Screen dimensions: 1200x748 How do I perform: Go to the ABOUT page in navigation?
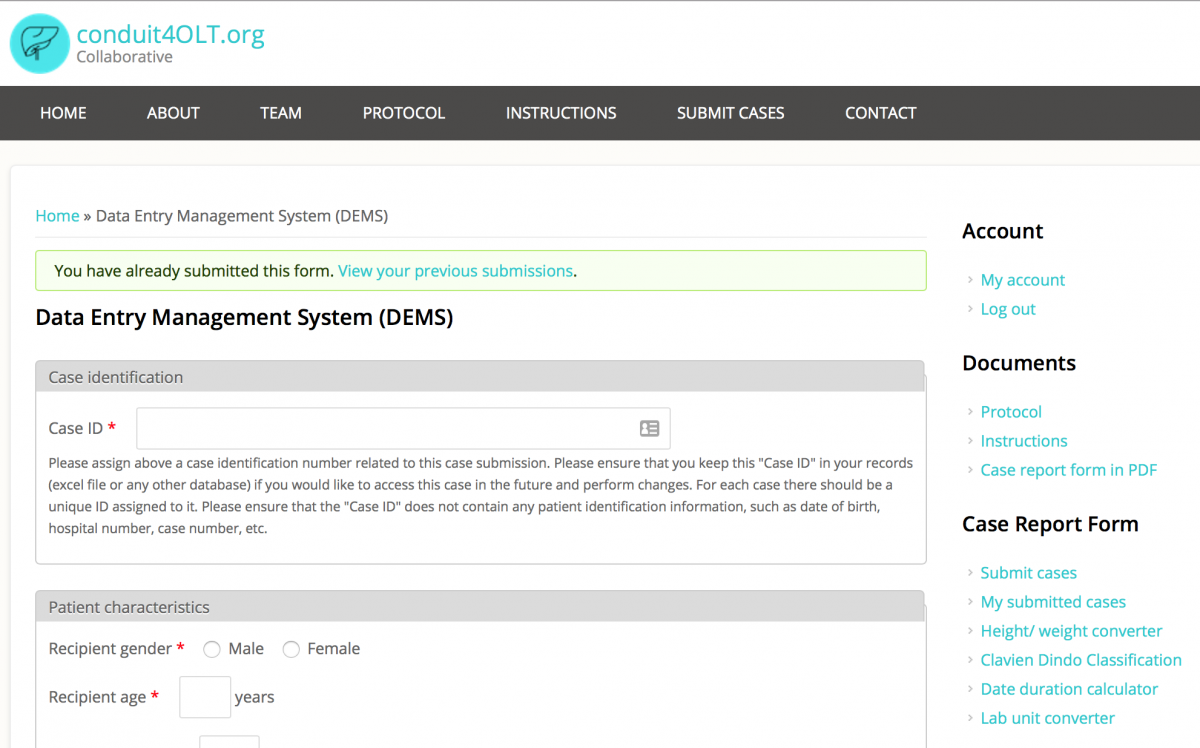pyautogui.click(x=173, y=113)
